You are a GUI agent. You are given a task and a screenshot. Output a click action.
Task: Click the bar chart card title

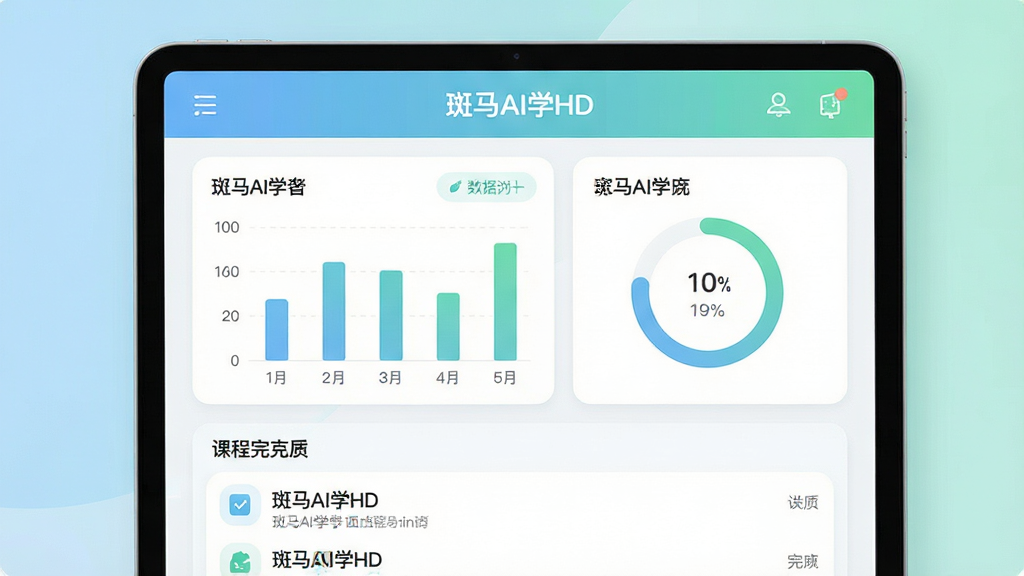259,187
